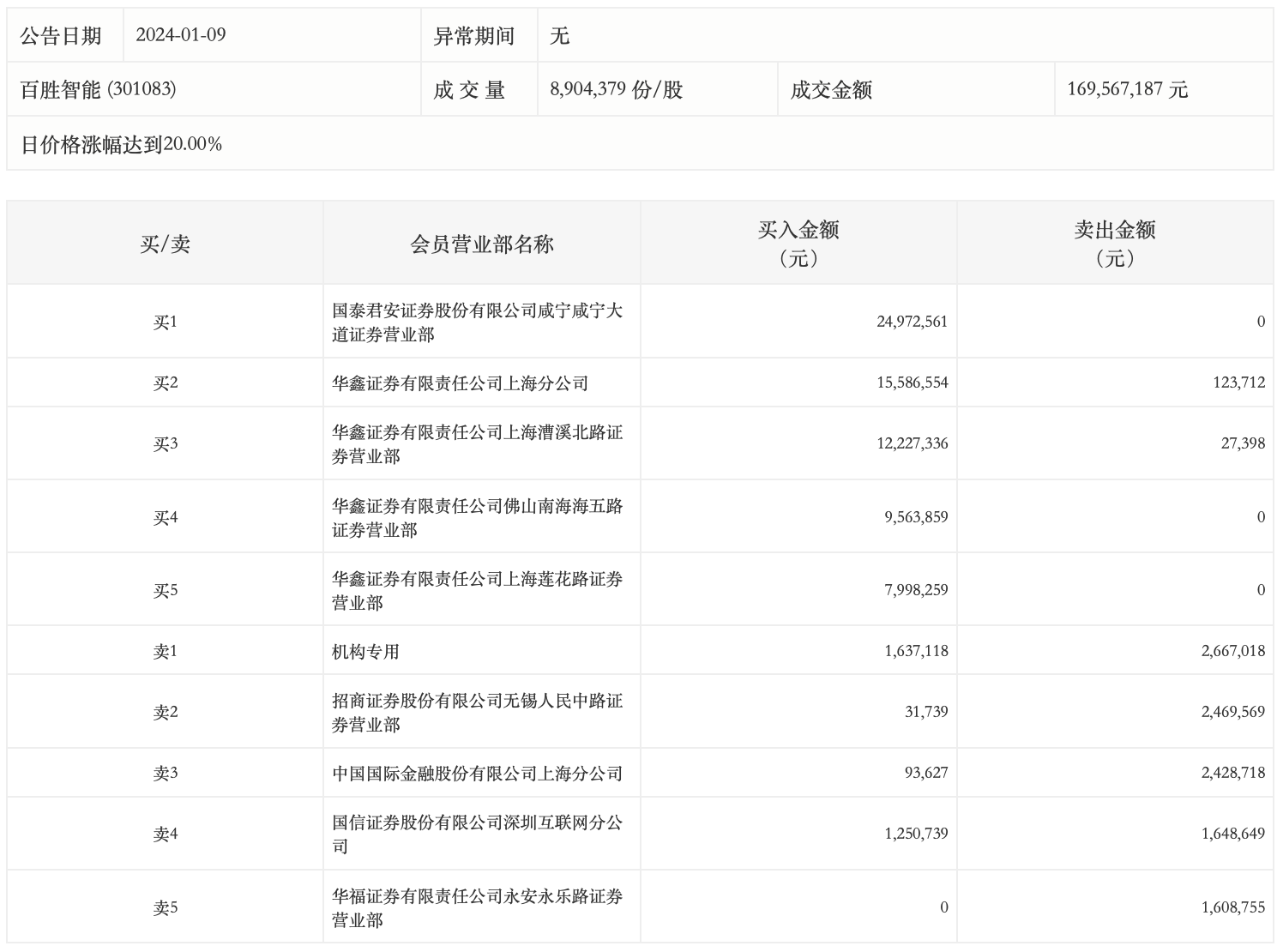Click the 日价格涨幅达到20.00% reason row
This screenshot has width=1283, height=952.
click(x=121, y=144)
